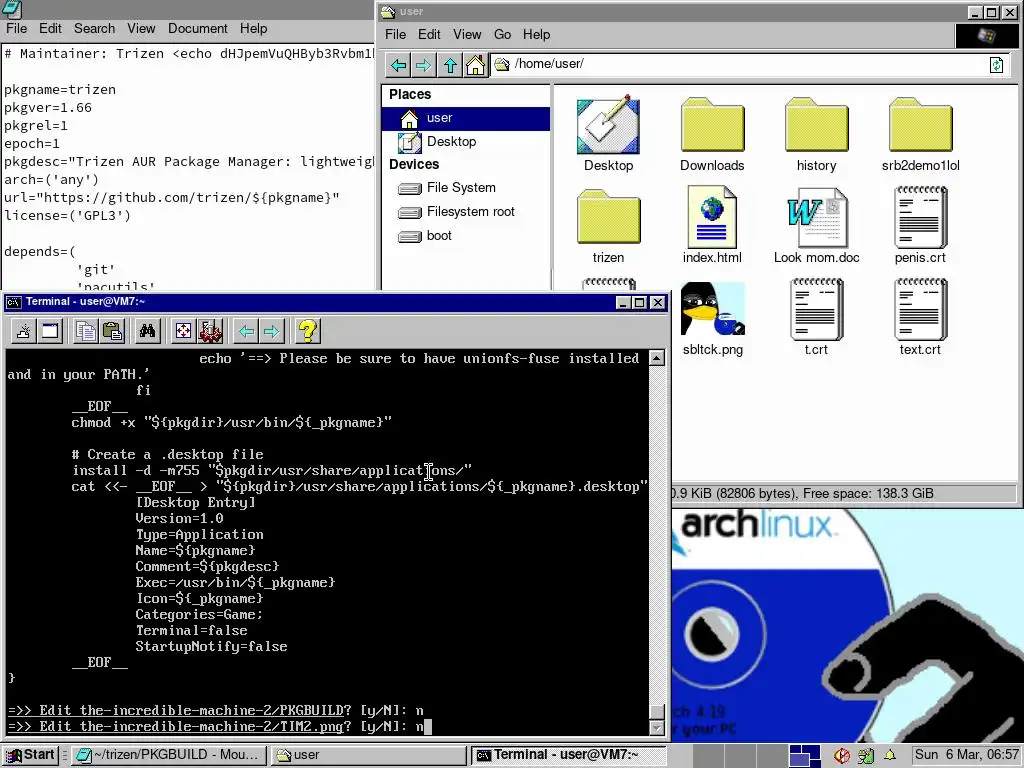Viewport: 1024px width, 768px height.
Task: Open View menu in file manager
Action: click(467, 35)
